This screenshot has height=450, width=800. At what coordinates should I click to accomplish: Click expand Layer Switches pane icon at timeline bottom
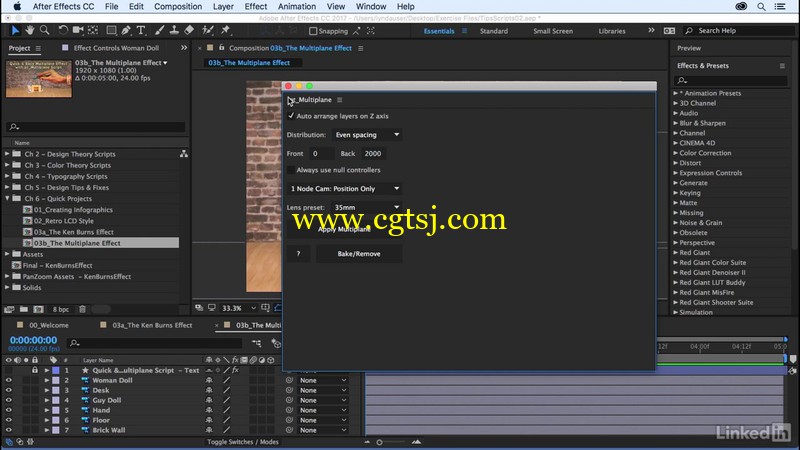click(9, 442)
